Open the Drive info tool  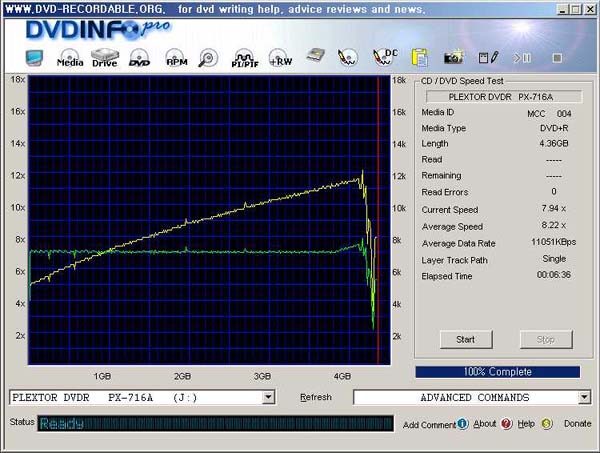click(x=104, y=58)
